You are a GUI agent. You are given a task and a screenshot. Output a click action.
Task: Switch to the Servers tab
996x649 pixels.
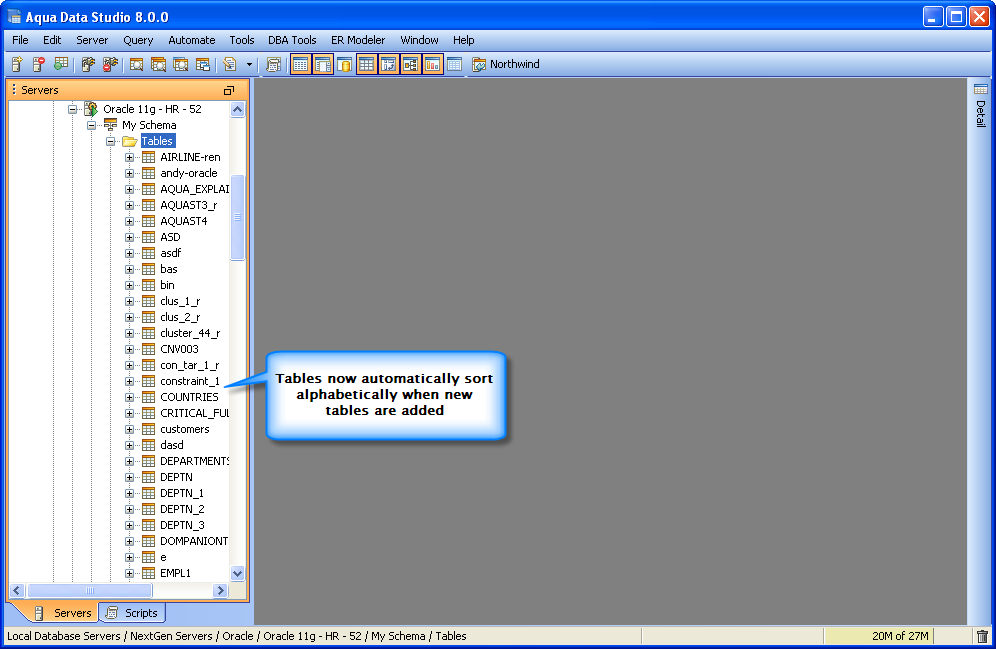click(62, 613)
